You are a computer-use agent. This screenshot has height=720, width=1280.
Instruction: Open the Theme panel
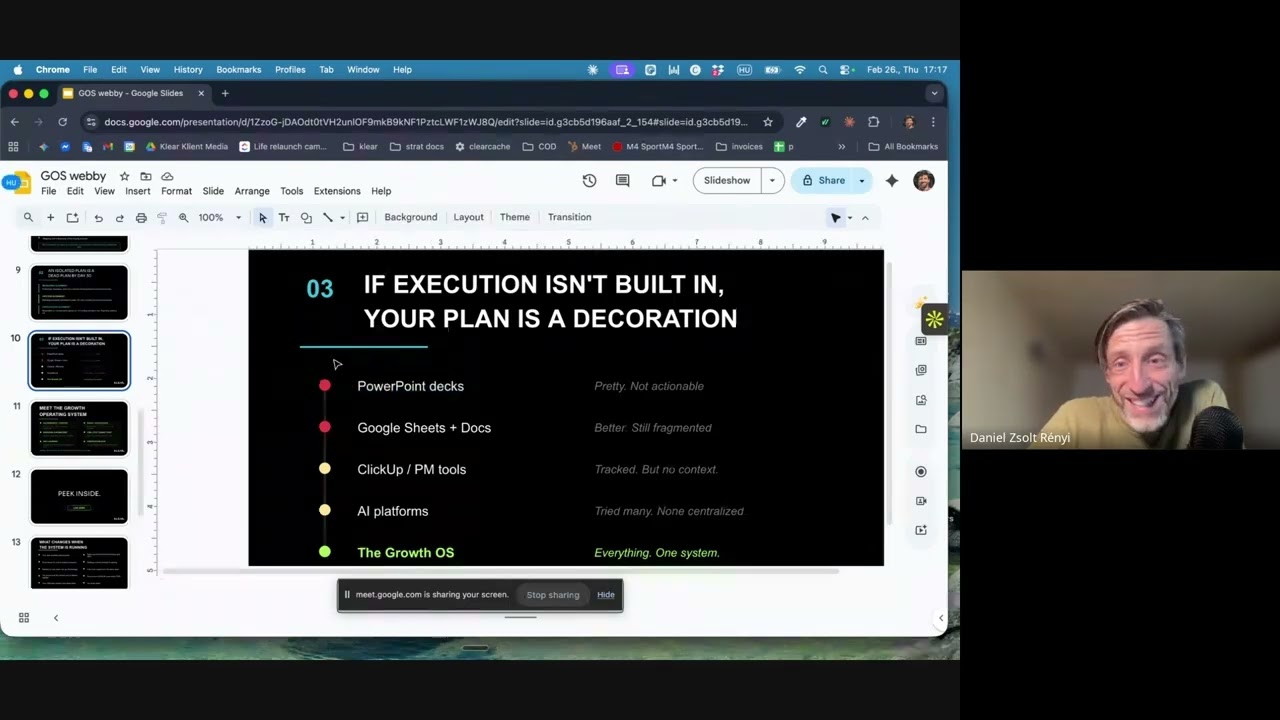pos(515,217)
